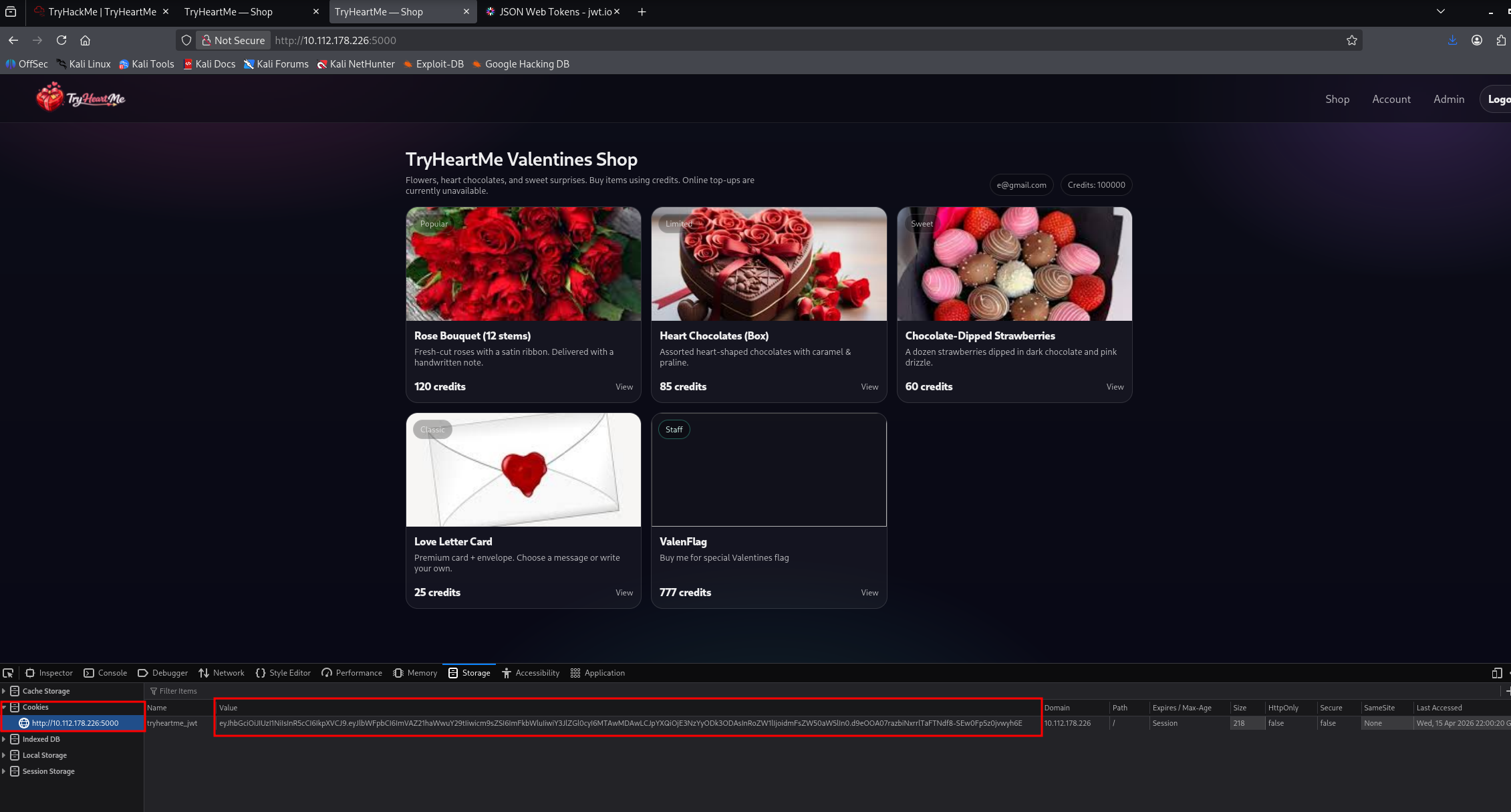Open the Network panel
The width and height of the screenshot is (1511, 812).
coord(221,673)
